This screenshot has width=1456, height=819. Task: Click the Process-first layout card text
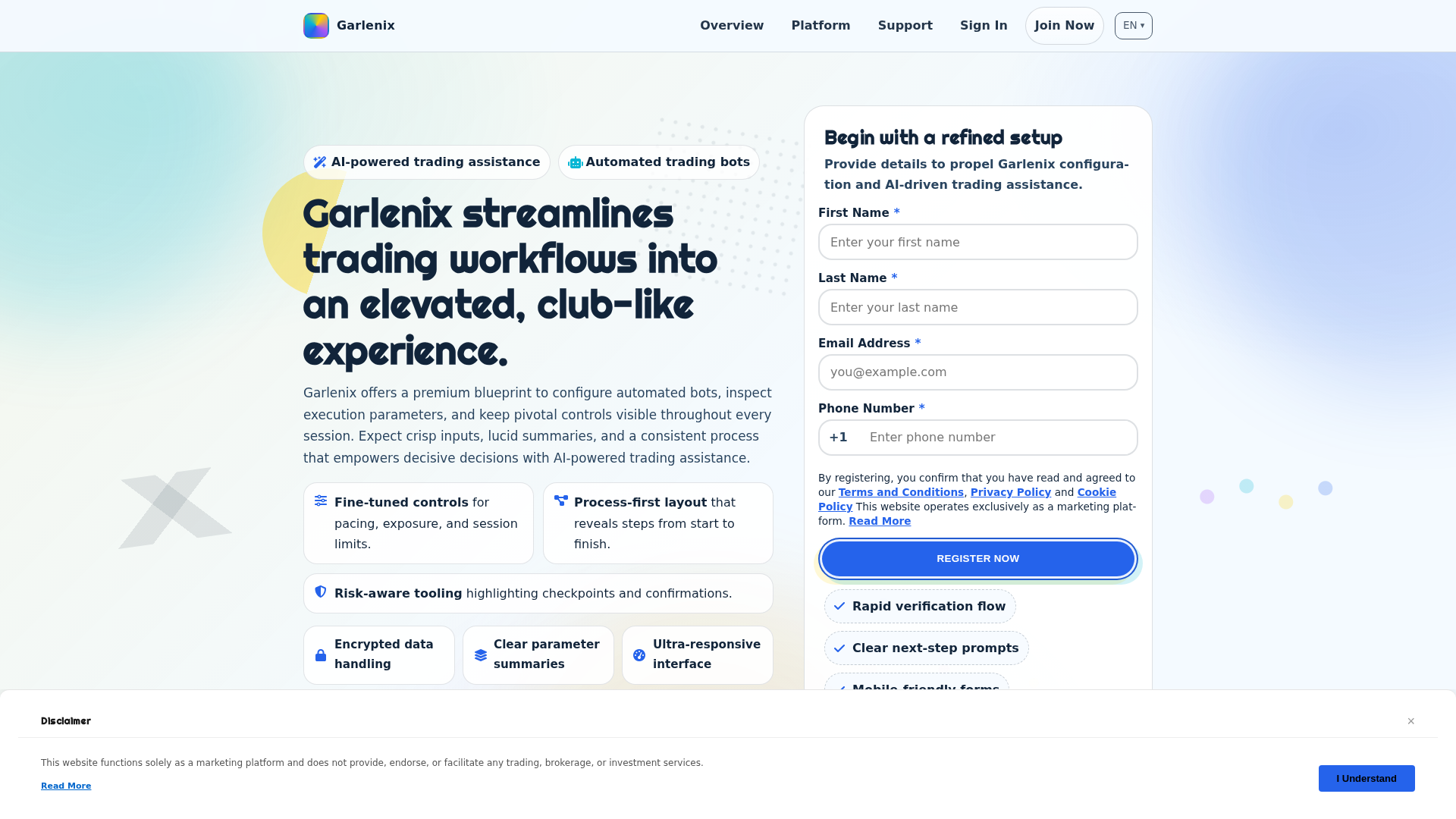coord(654,523)
